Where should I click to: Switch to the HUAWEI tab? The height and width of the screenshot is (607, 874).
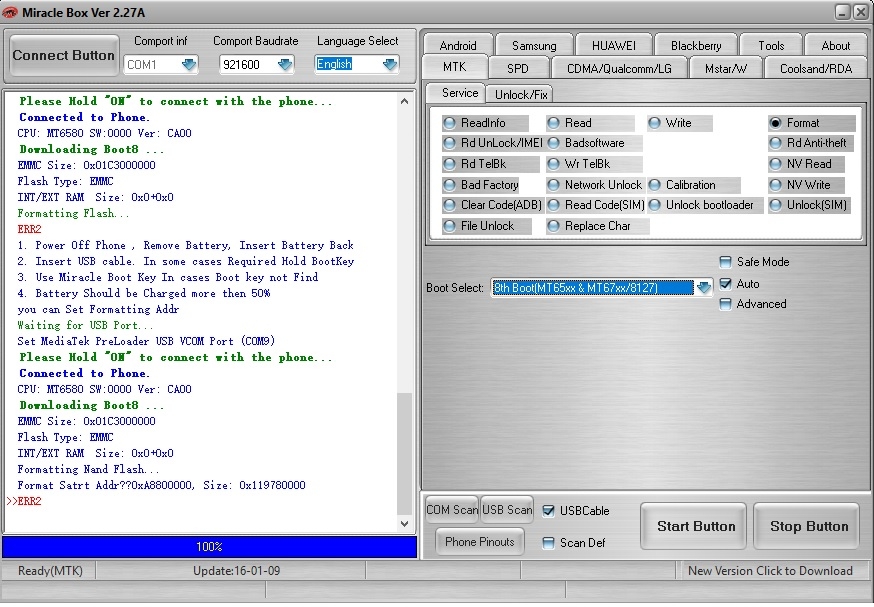[614, 45]
